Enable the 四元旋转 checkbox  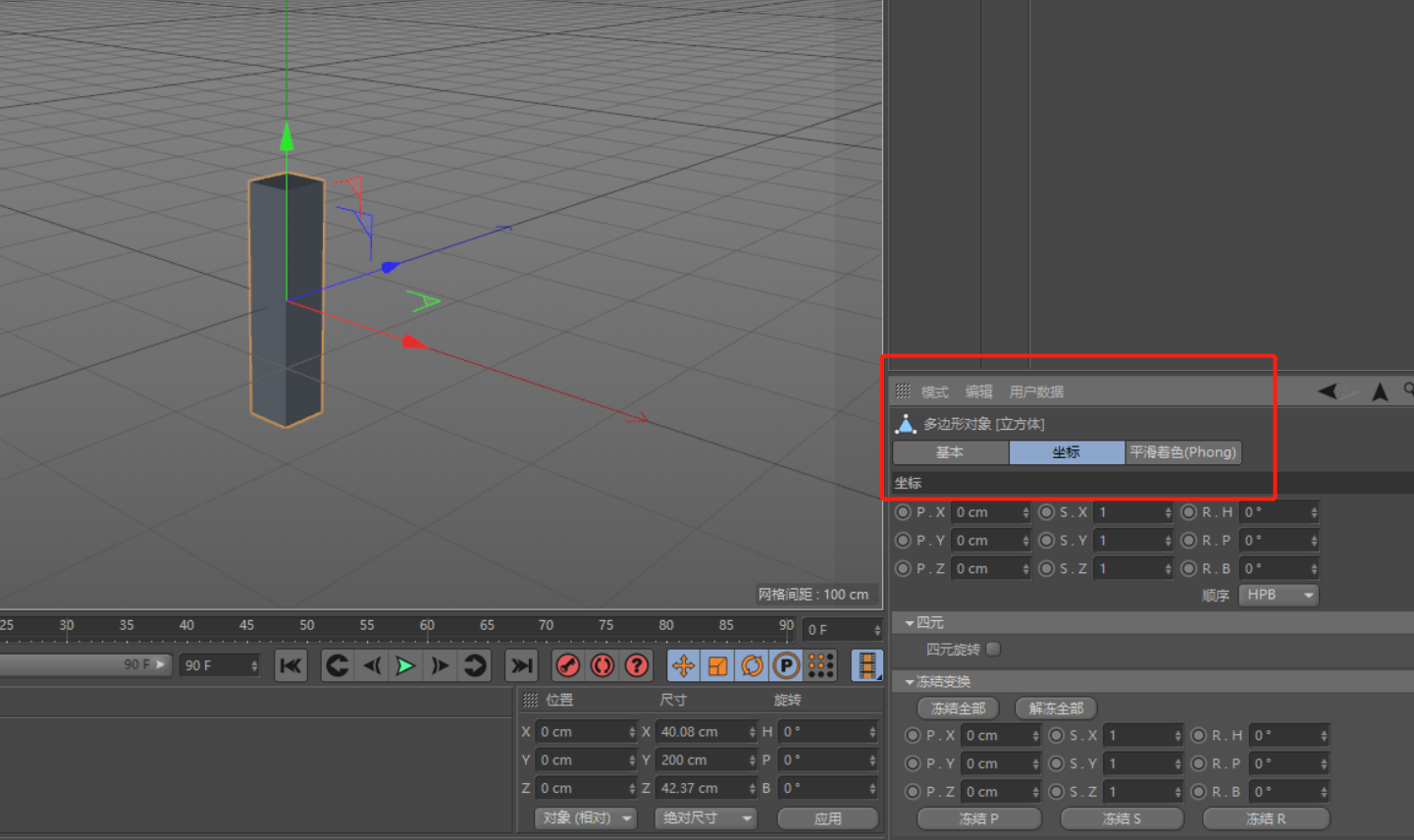[x=993, y=649]
